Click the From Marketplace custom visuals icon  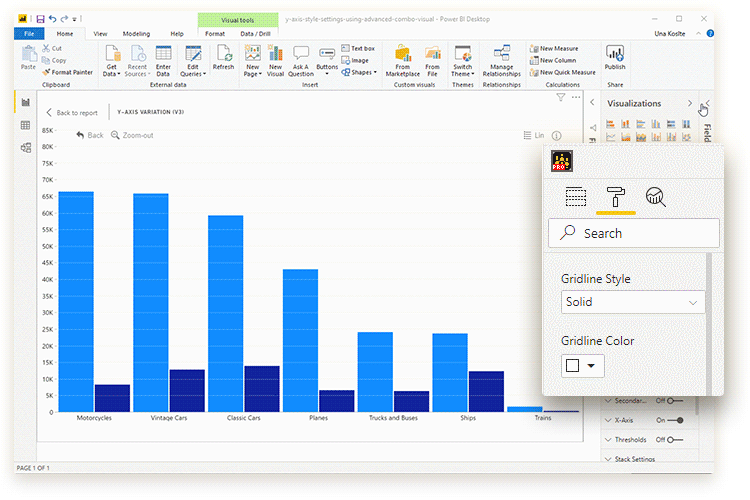pyautogui.click(x=403, y=53)
